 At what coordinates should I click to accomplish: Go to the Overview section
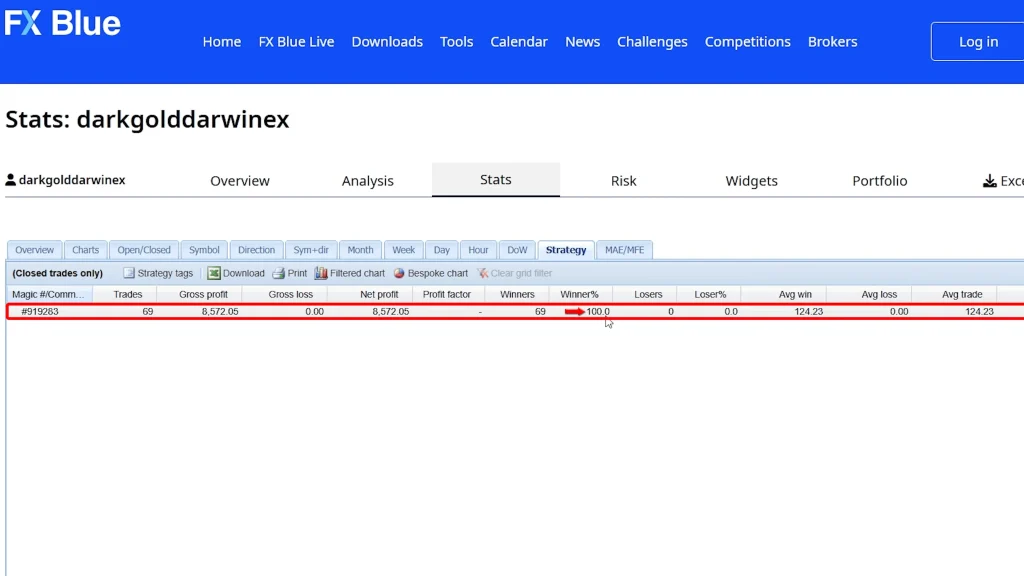pos(239,181)
